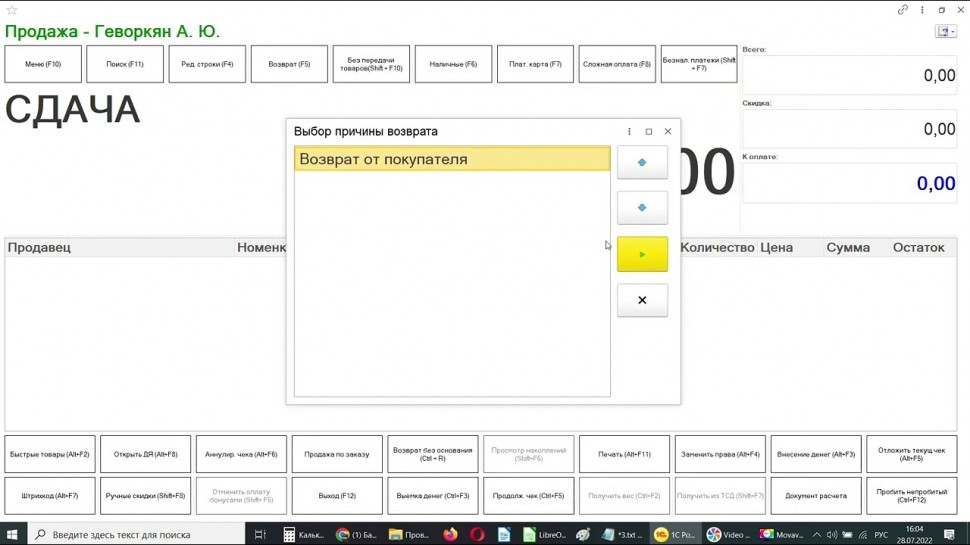Switch to Calculator in the taskbar
The image size is (970, 545).
[303, 535]
